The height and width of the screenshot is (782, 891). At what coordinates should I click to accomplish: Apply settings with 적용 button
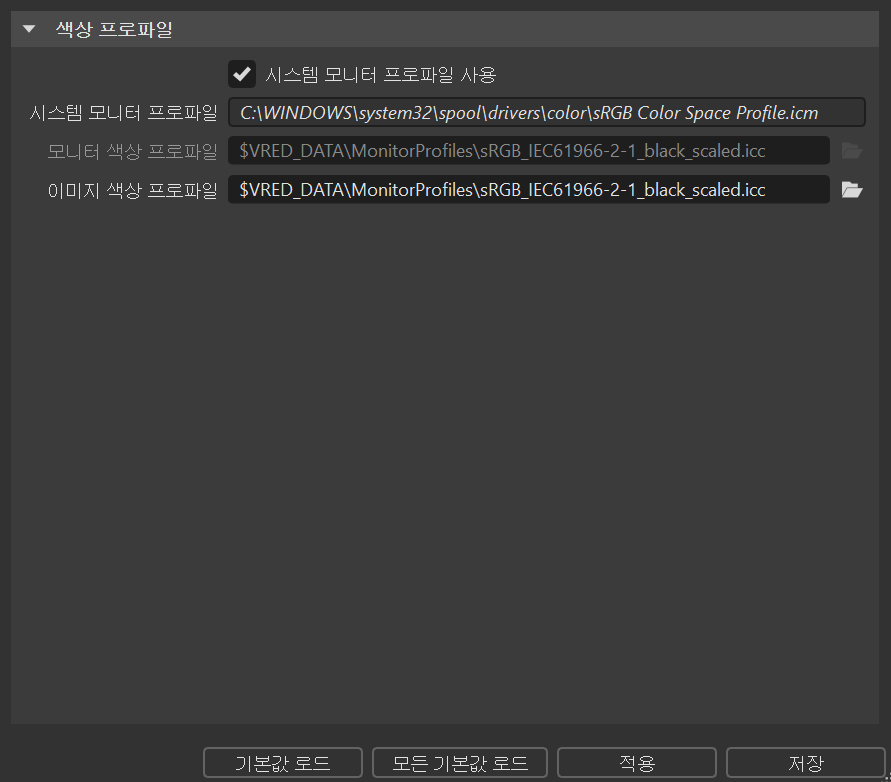point(637,763)
